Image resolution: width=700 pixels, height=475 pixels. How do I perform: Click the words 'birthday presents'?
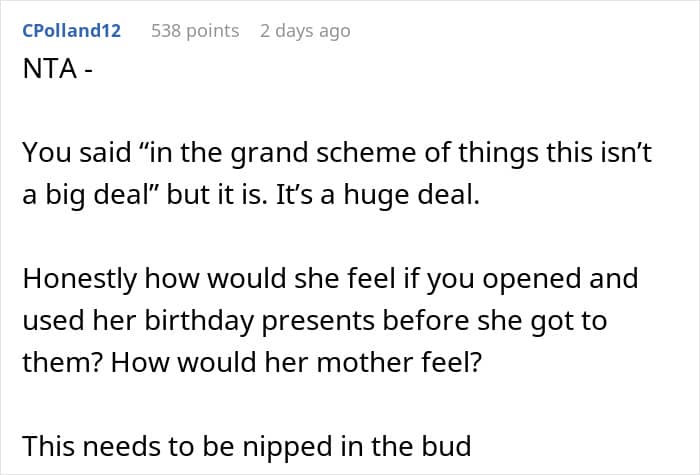218,321
